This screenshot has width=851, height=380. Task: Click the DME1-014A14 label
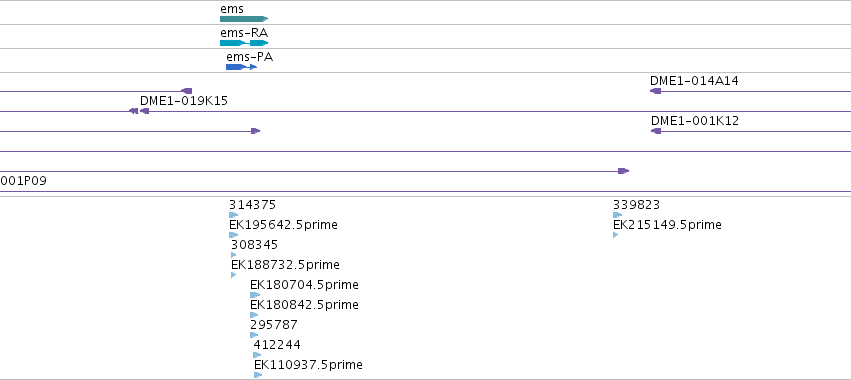tap(694, 81)
